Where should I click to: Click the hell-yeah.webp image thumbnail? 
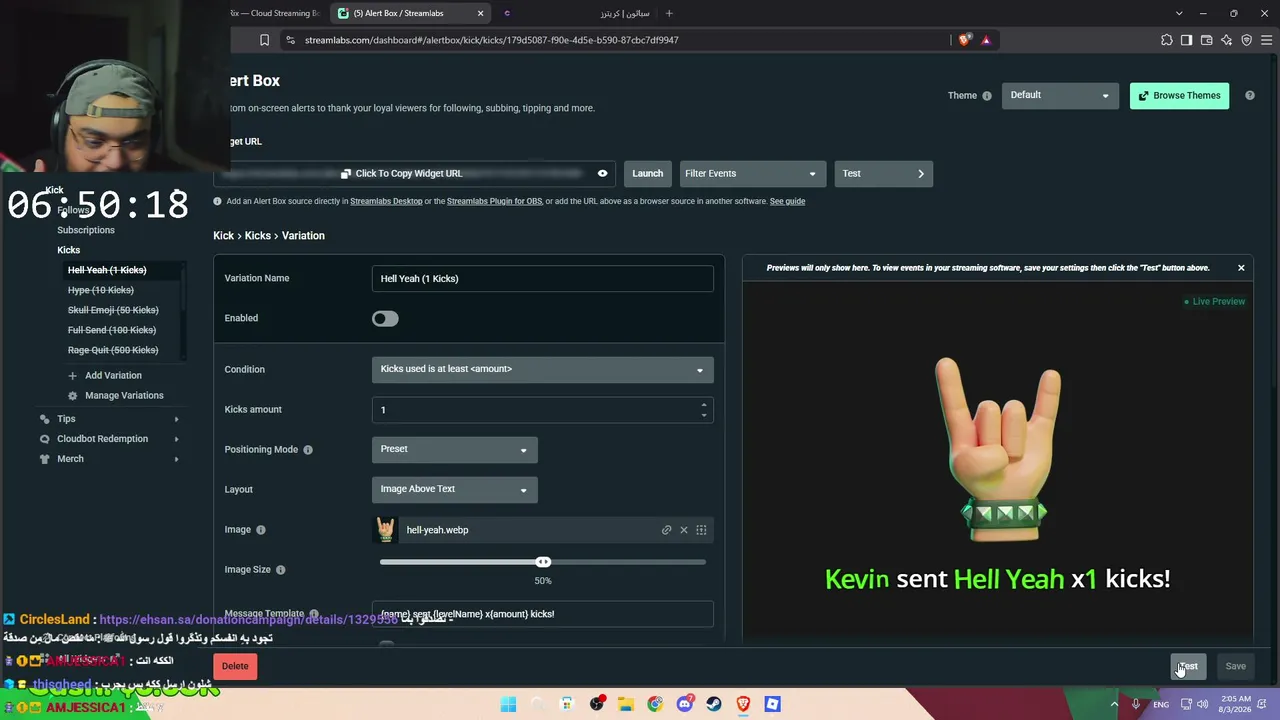click(386, 530)
